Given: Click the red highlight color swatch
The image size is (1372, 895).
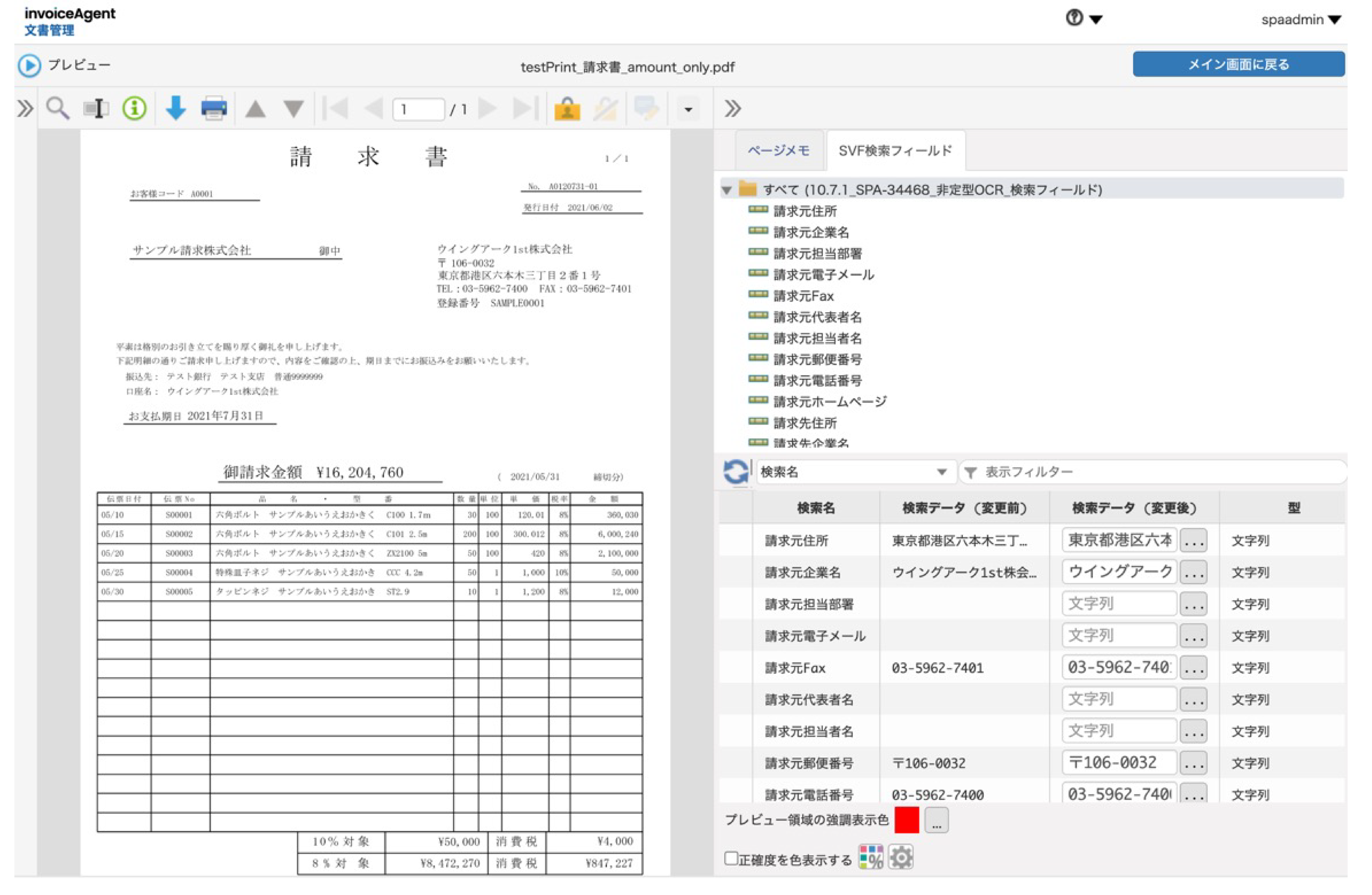Looking at the screenshot, I should pos(907,820).
